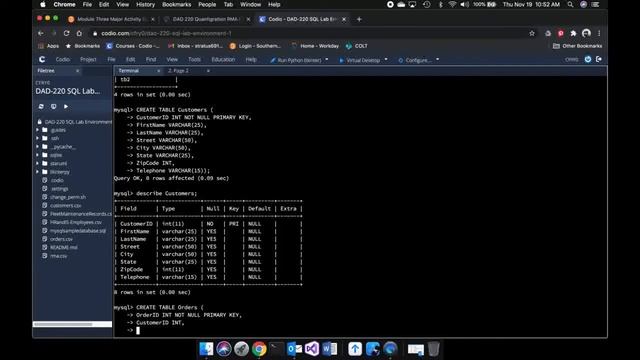Expand the starunit folder

pyautogui.click(x=38, y=163)
